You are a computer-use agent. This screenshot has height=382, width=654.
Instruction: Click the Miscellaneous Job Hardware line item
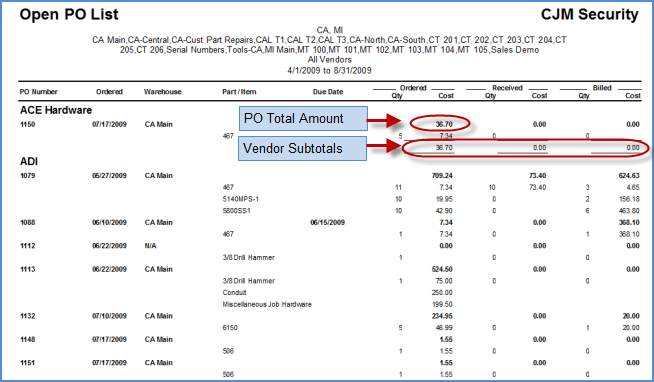(x=267, y=304)
